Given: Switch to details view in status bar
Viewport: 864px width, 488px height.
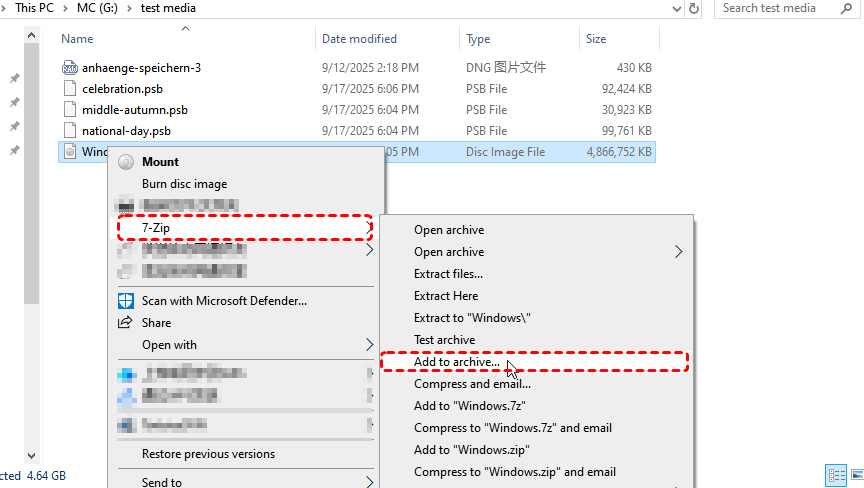Looking at the screenshot, I should 834,475.
